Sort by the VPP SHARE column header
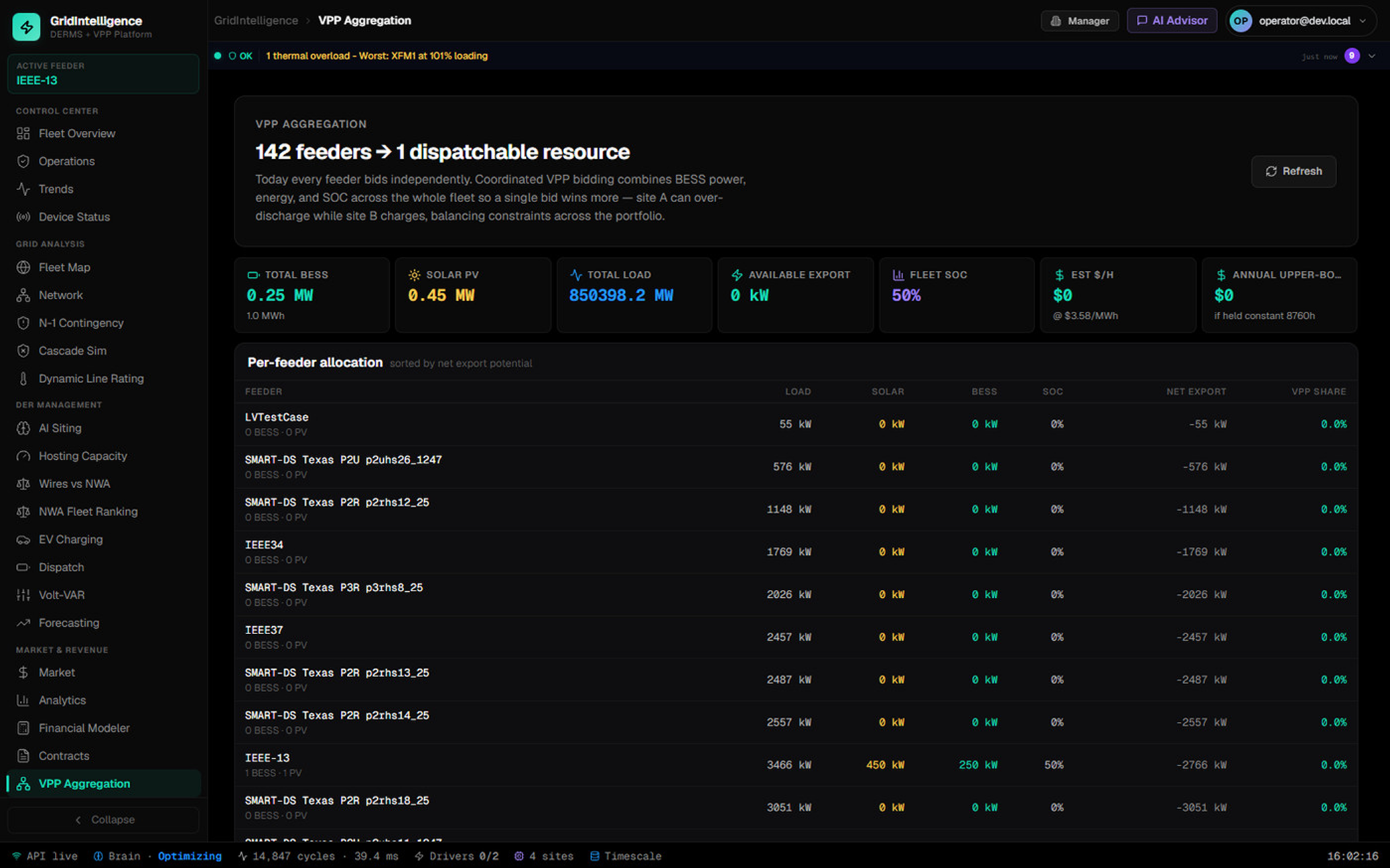Image resolution: width=1390 pixels, height=868 pixels. [x=1319, y=392]
